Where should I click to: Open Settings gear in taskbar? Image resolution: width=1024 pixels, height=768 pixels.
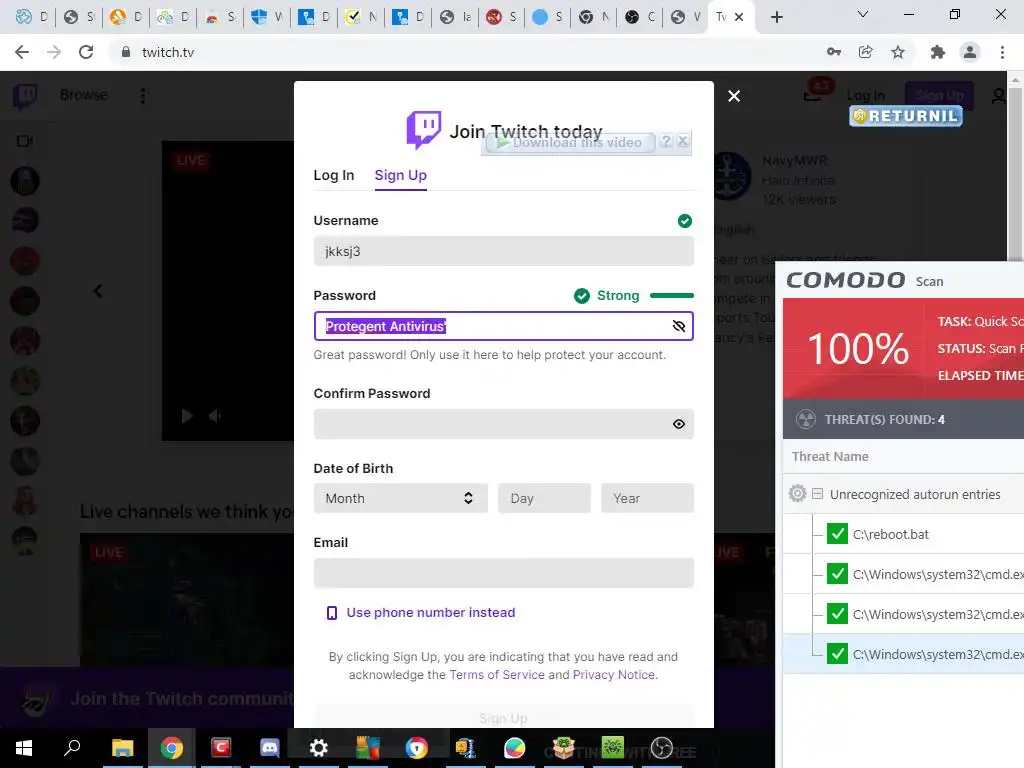point(318,748)
